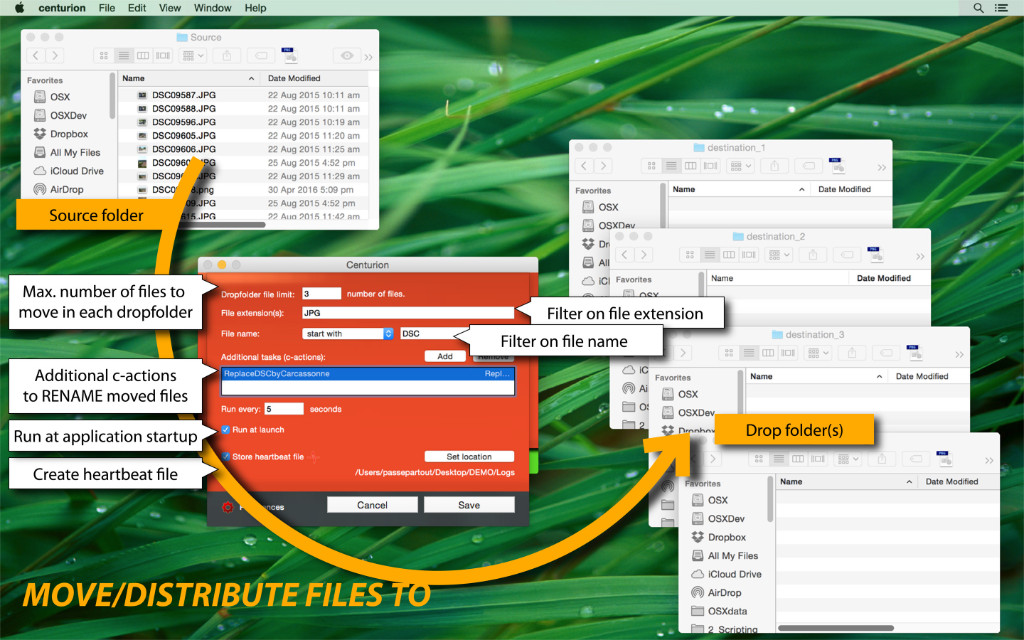
Task: Select the ReplaceDSCbyCarcassonne c-action row
Action: [x=368, y=374]
